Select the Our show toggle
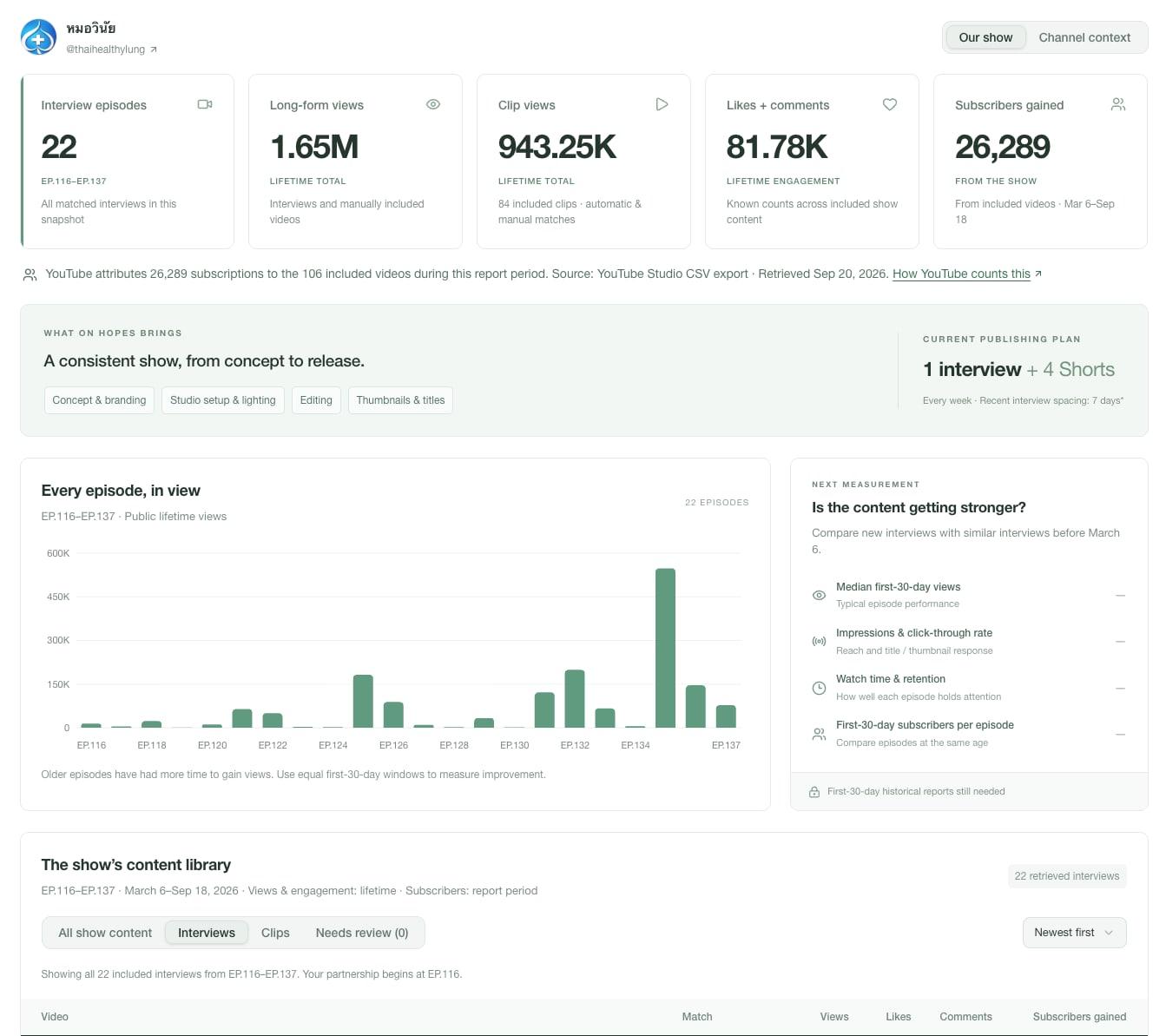The height and width of the screenshot is (1036, 1166). (985, 37)
